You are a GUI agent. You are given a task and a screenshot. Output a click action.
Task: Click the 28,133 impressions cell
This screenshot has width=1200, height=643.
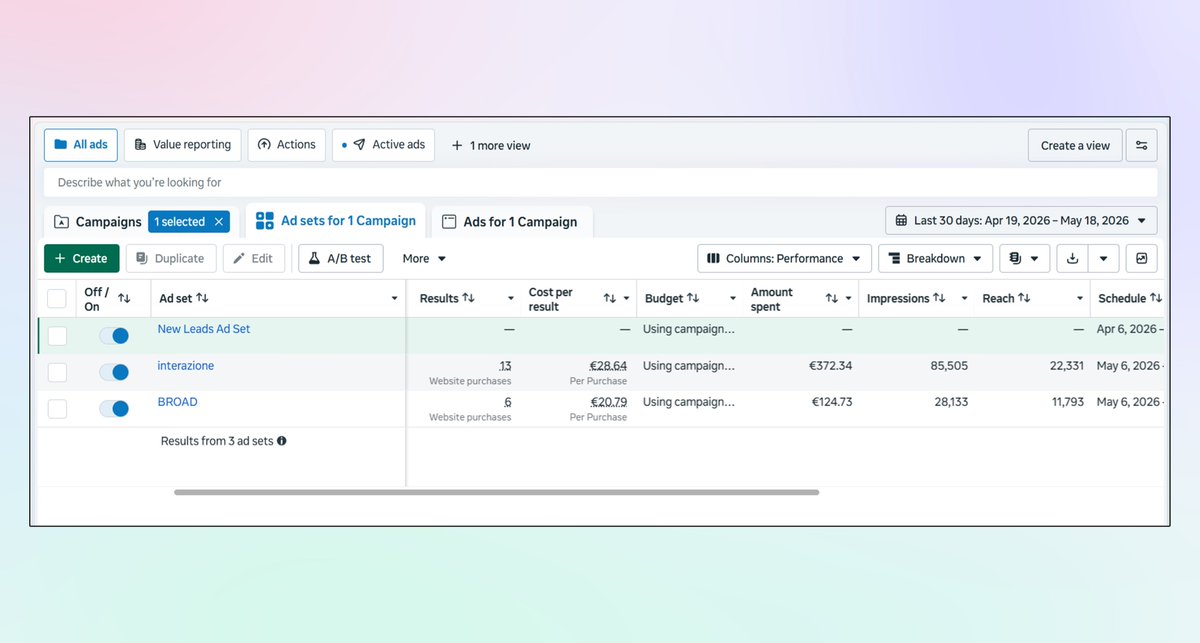[949, 402]
